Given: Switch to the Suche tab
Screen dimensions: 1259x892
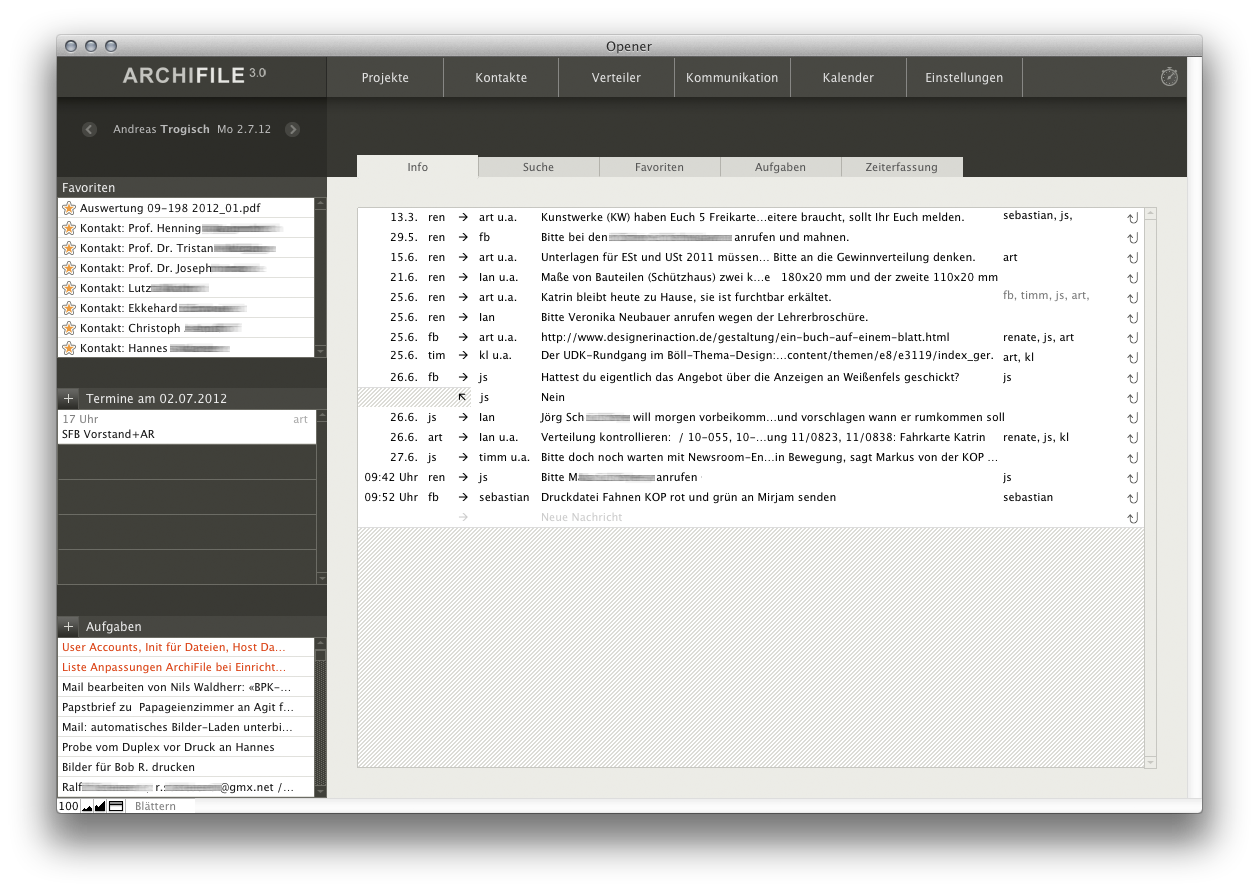Looking at the screenshot, I should 538,167.
